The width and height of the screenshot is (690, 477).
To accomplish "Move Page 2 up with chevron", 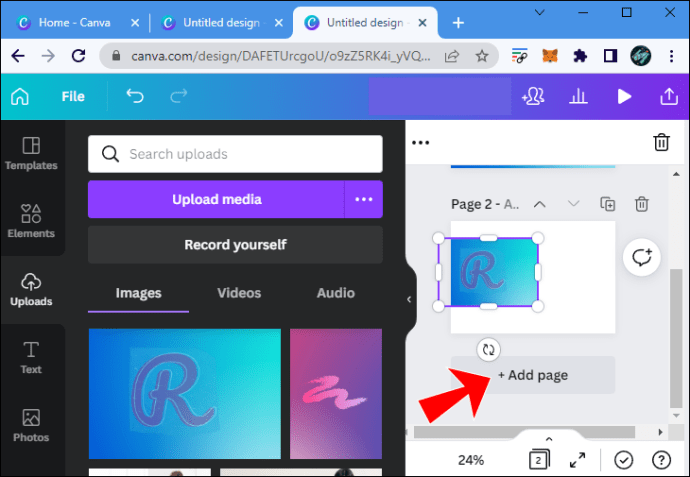I will (540, 204).
